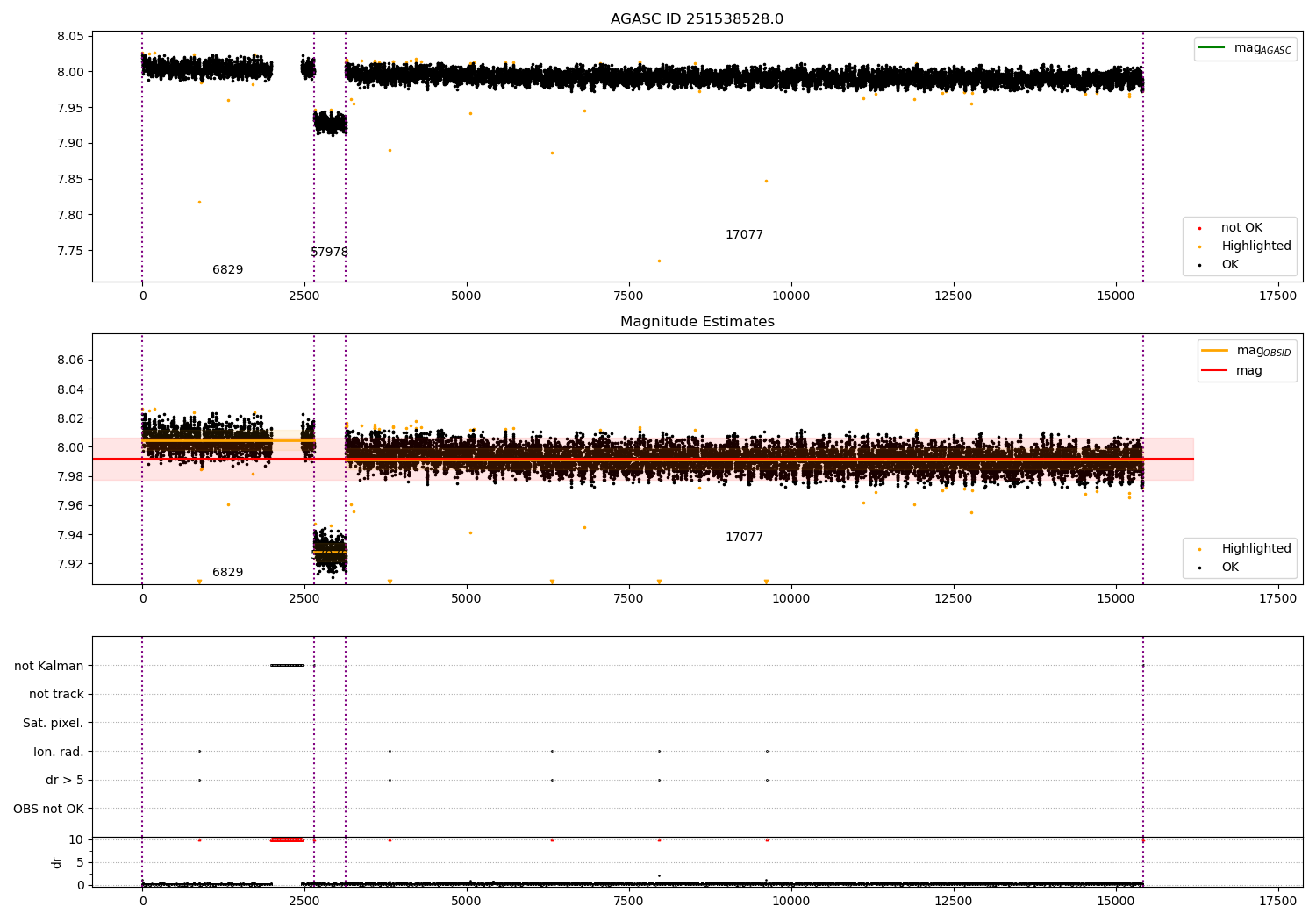Select the 'Ion. rad.' row label

click(58, 752)
